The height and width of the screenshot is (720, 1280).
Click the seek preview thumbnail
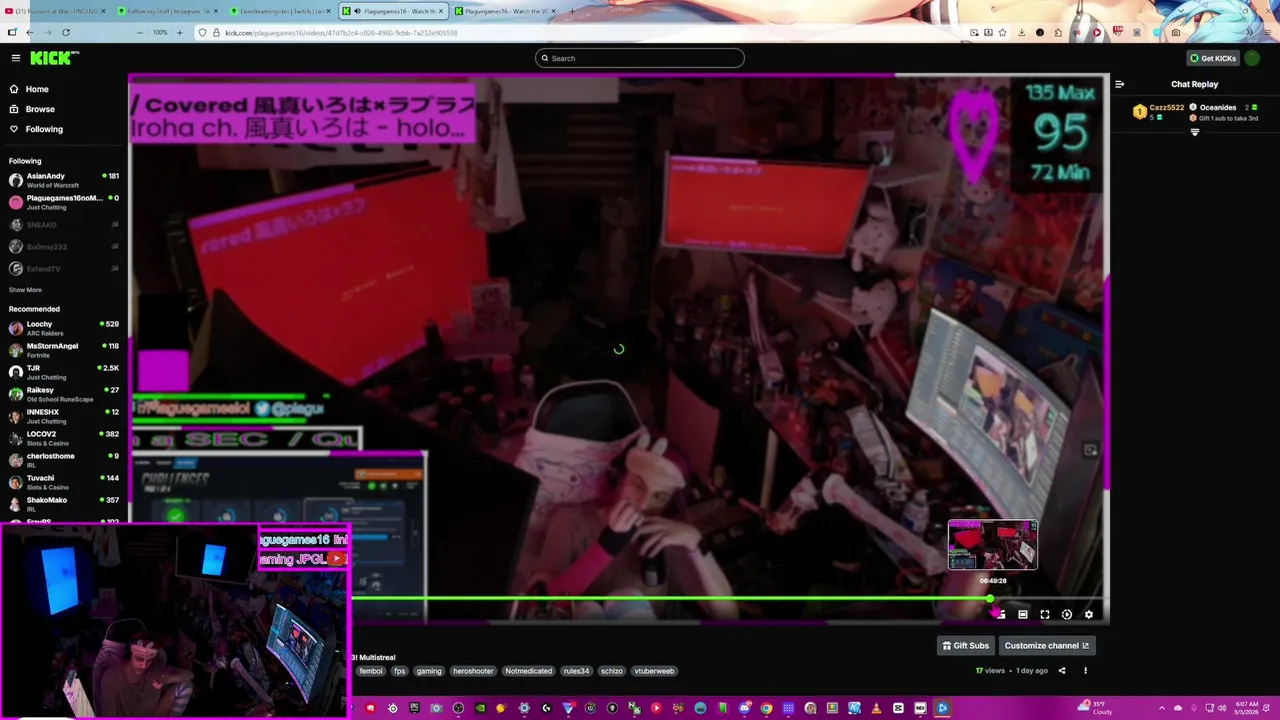pyautogui.click(x=993, y=545)
